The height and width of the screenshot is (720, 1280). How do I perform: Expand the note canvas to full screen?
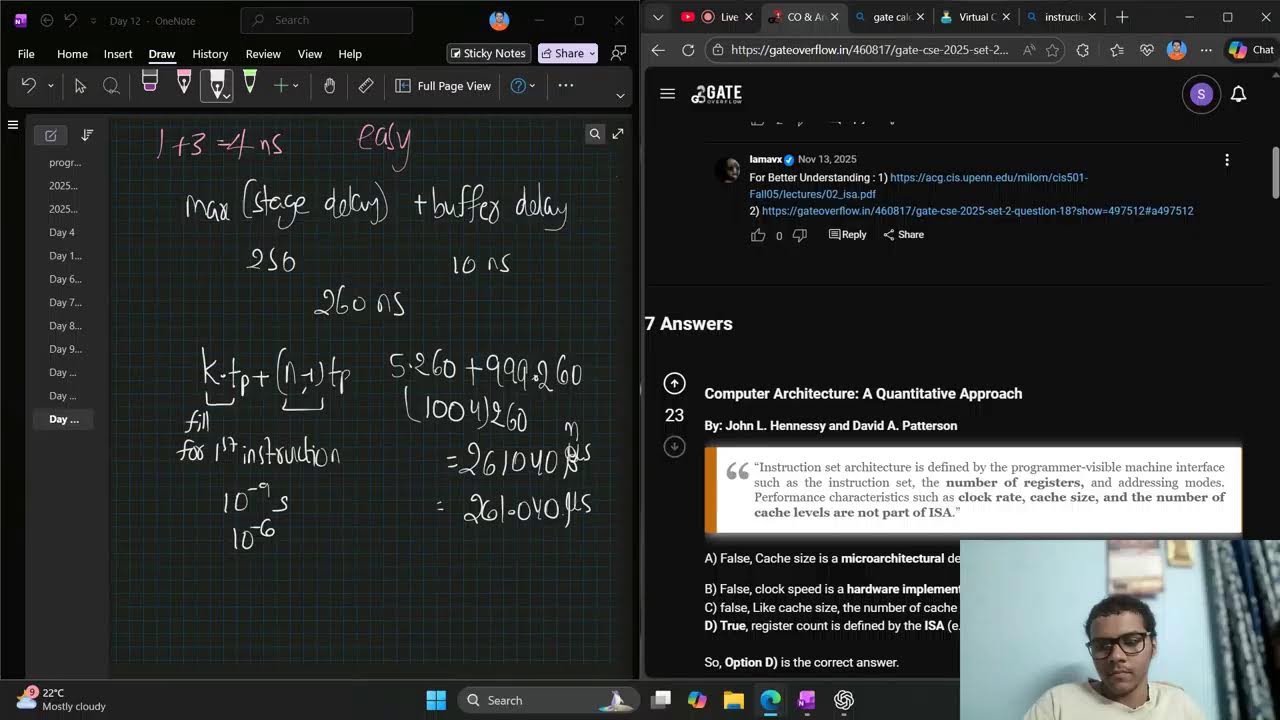618,134
